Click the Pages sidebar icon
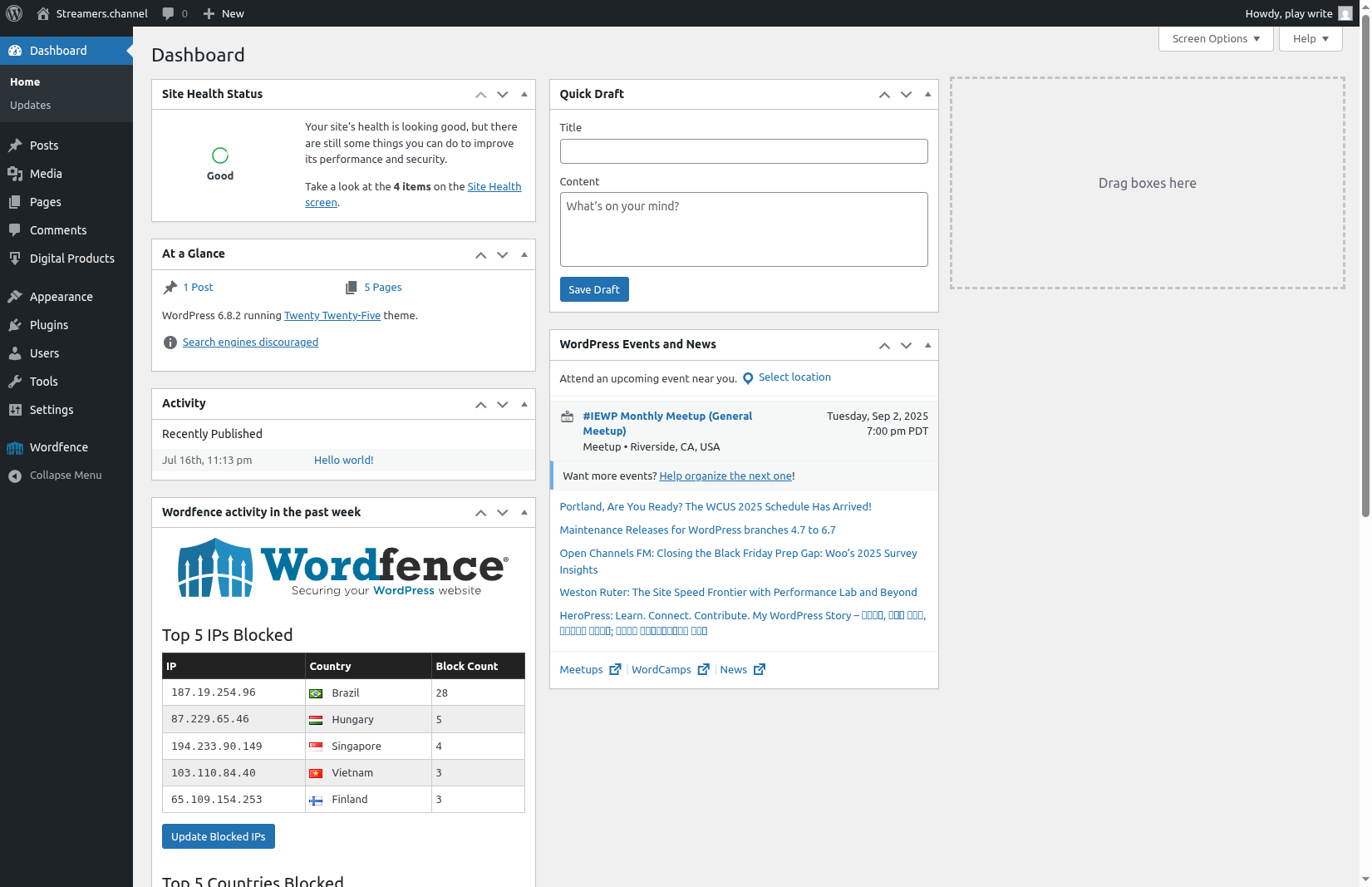The height and width of the screenshot is (887, 1372). tap(15, 202)
